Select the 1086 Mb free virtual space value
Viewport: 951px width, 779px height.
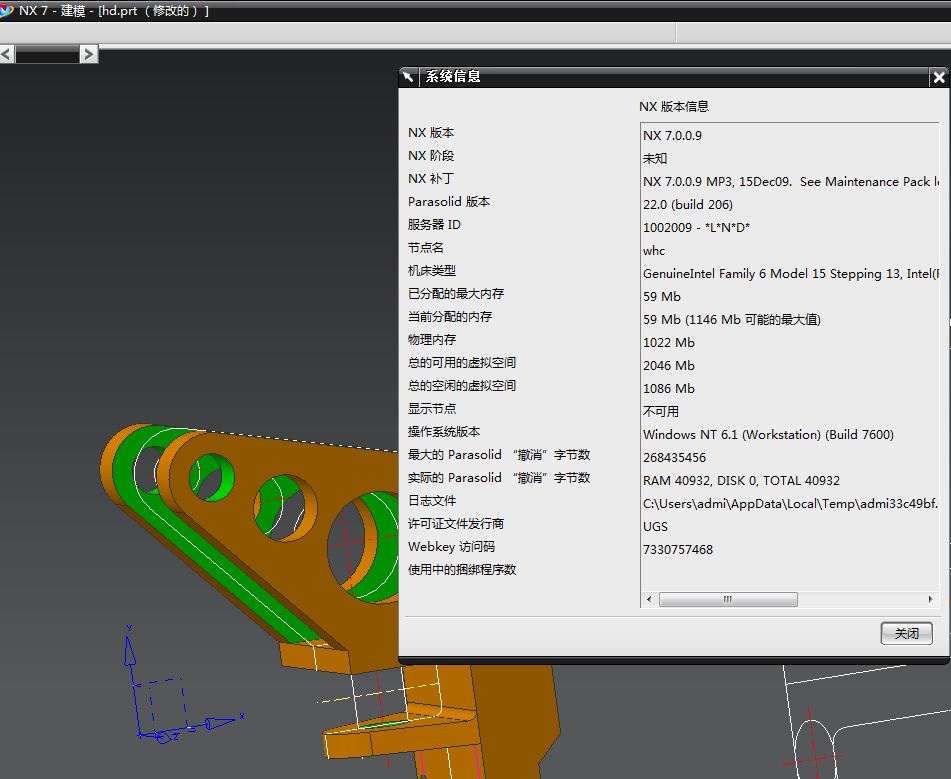click(x=668, y=389)
